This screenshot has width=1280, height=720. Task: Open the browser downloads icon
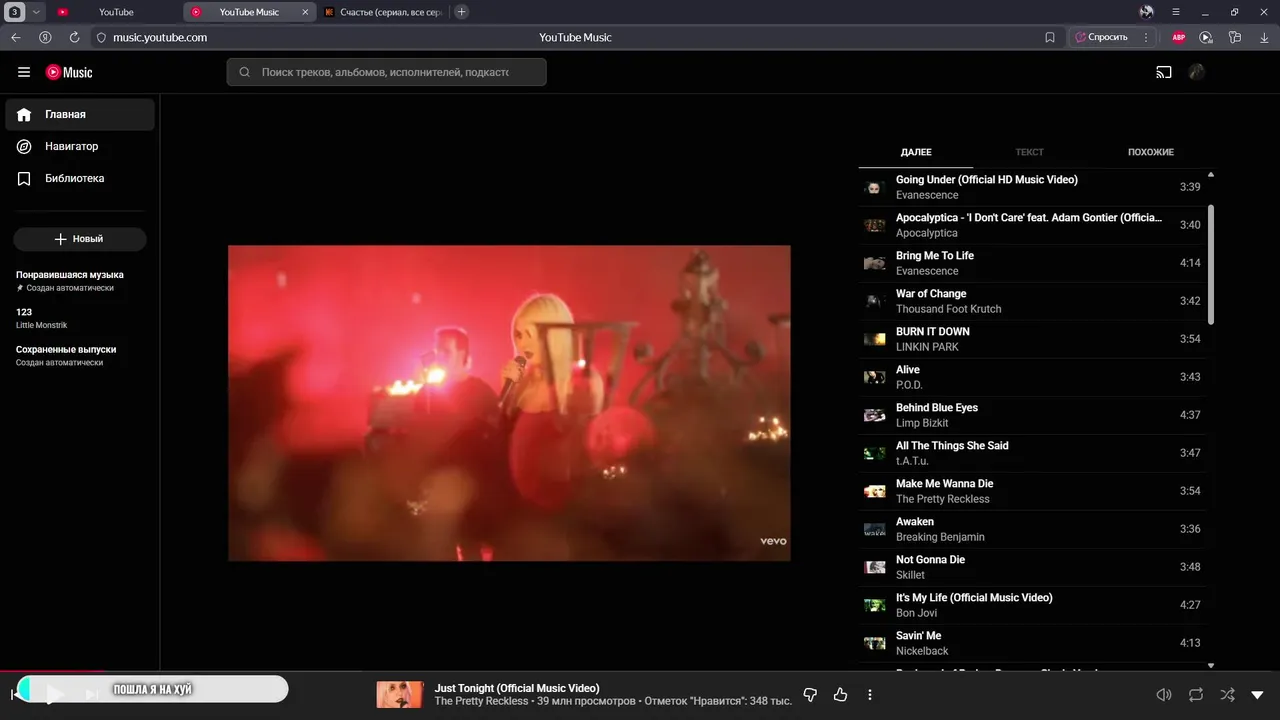pyautogui.click(x=1264, y=37)
